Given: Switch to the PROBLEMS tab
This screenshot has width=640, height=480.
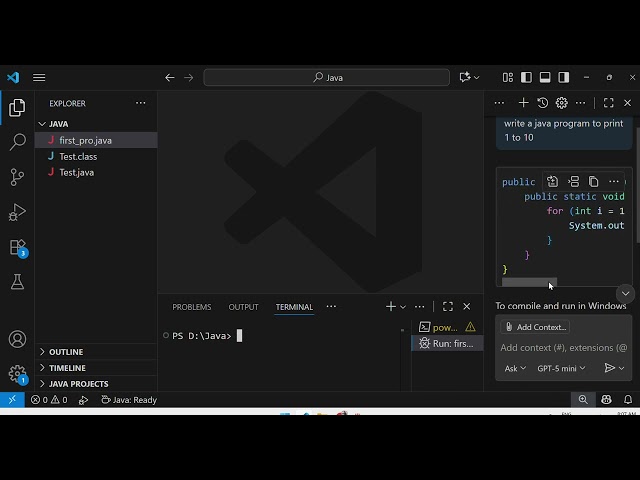Looking at the screenshot, I should tap(192, 307).
